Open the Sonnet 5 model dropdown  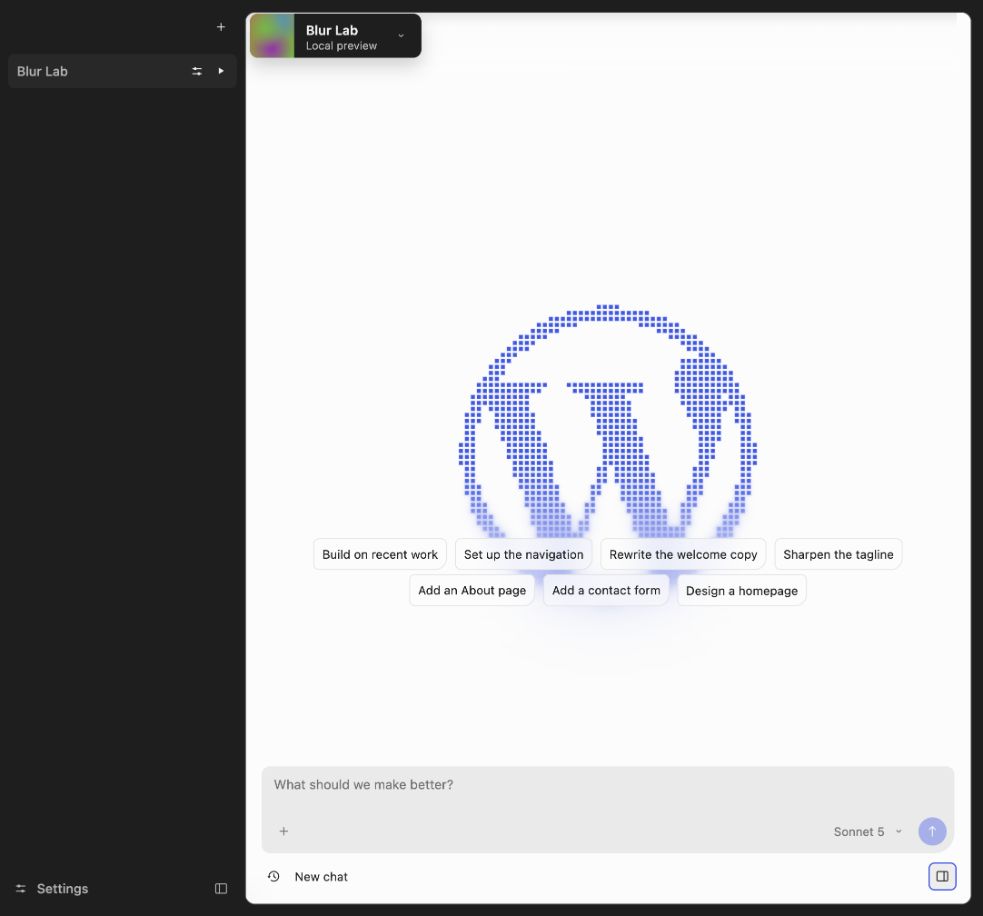(868, 831)
